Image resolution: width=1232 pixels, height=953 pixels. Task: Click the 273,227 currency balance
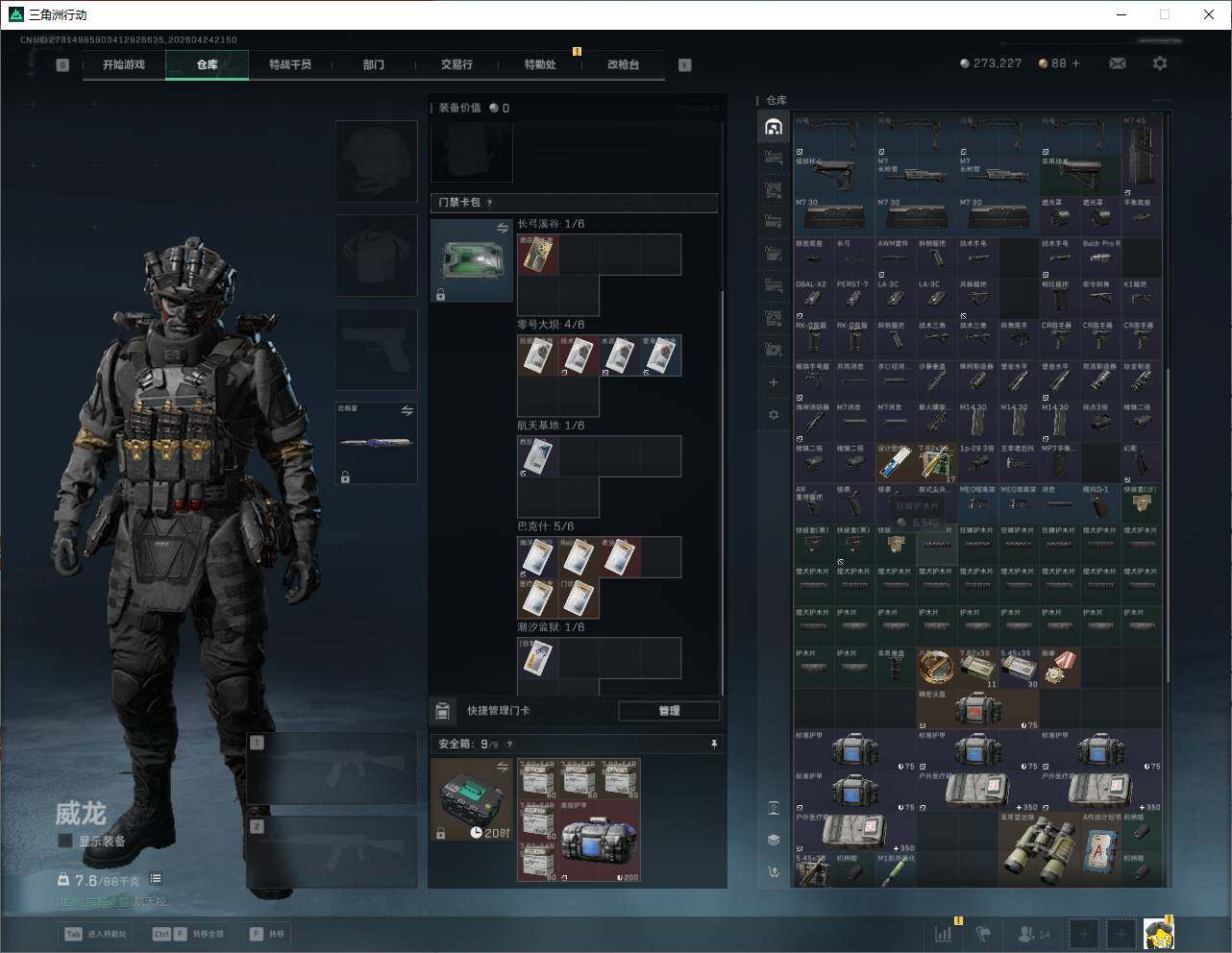[992, 63]
